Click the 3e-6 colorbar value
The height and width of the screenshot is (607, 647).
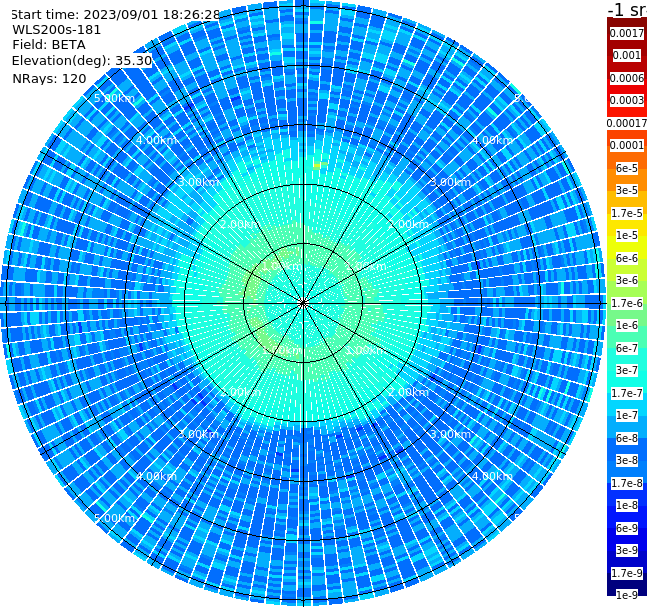(627, 280)
